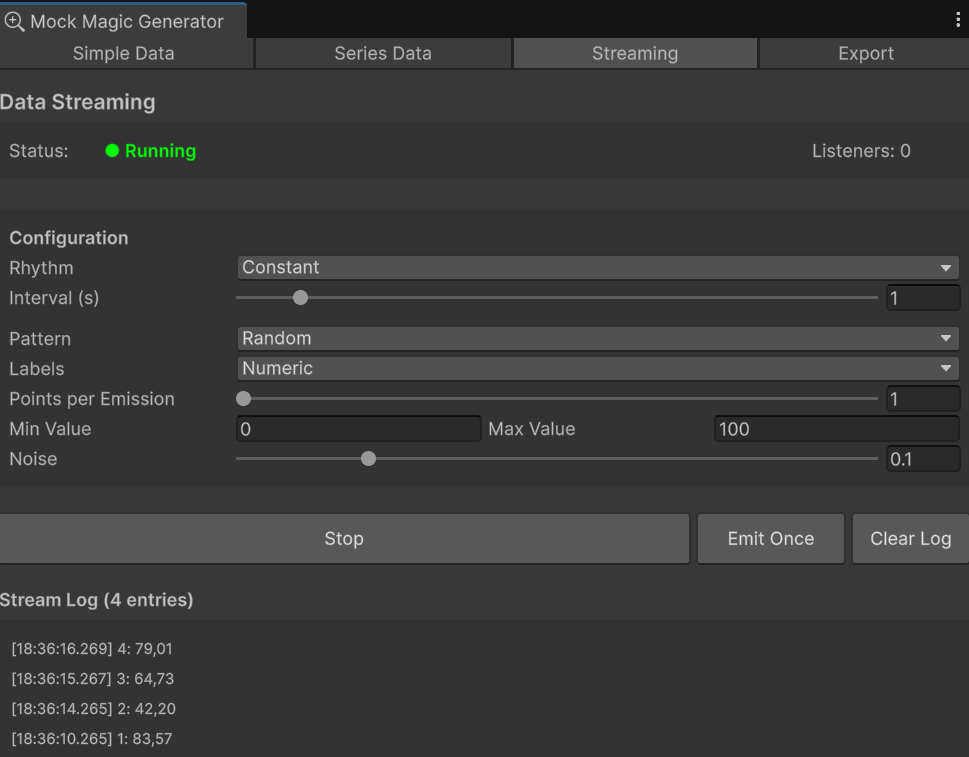Screen dimensions: 969x757
Task: Click the Rhythm field label
Action: [41, 268]
